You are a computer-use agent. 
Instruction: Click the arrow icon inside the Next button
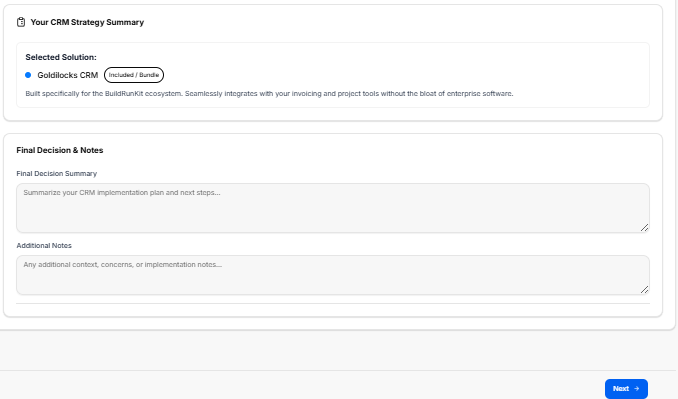coord(636,389)
